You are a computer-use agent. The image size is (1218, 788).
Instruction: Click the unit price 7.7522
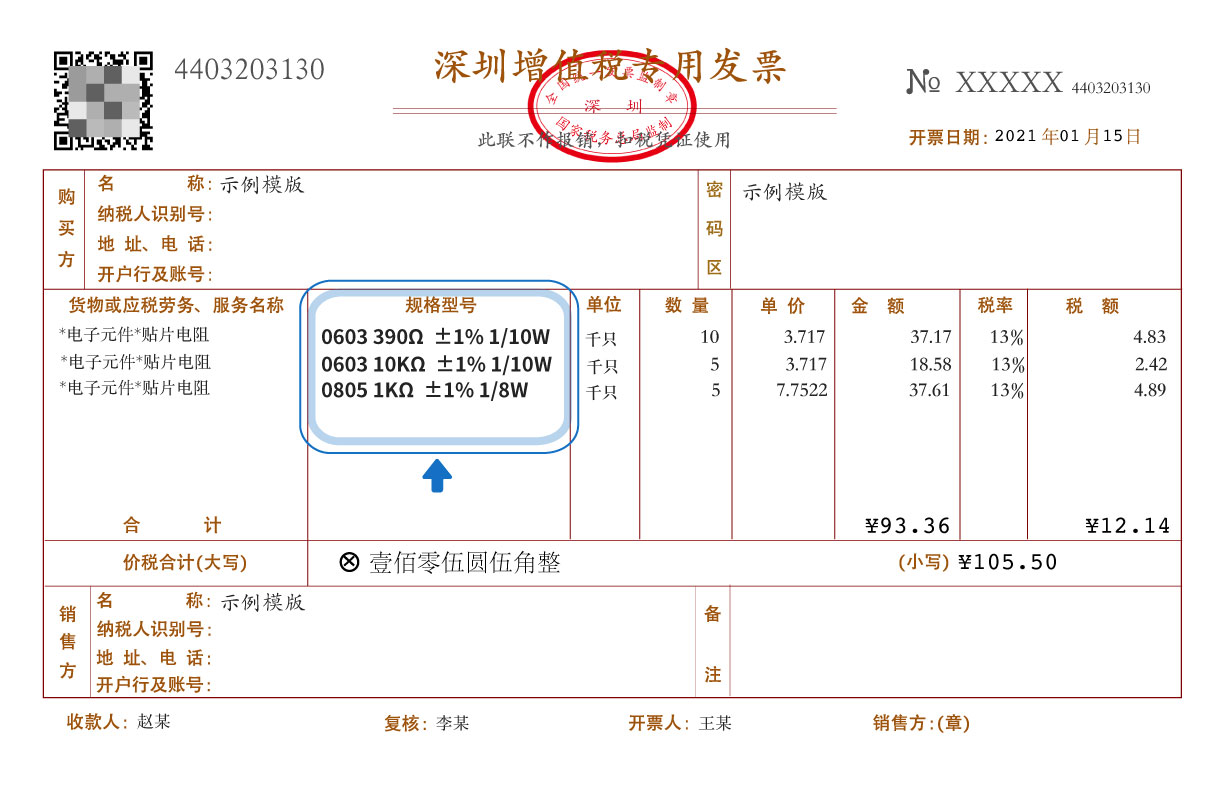801,390
